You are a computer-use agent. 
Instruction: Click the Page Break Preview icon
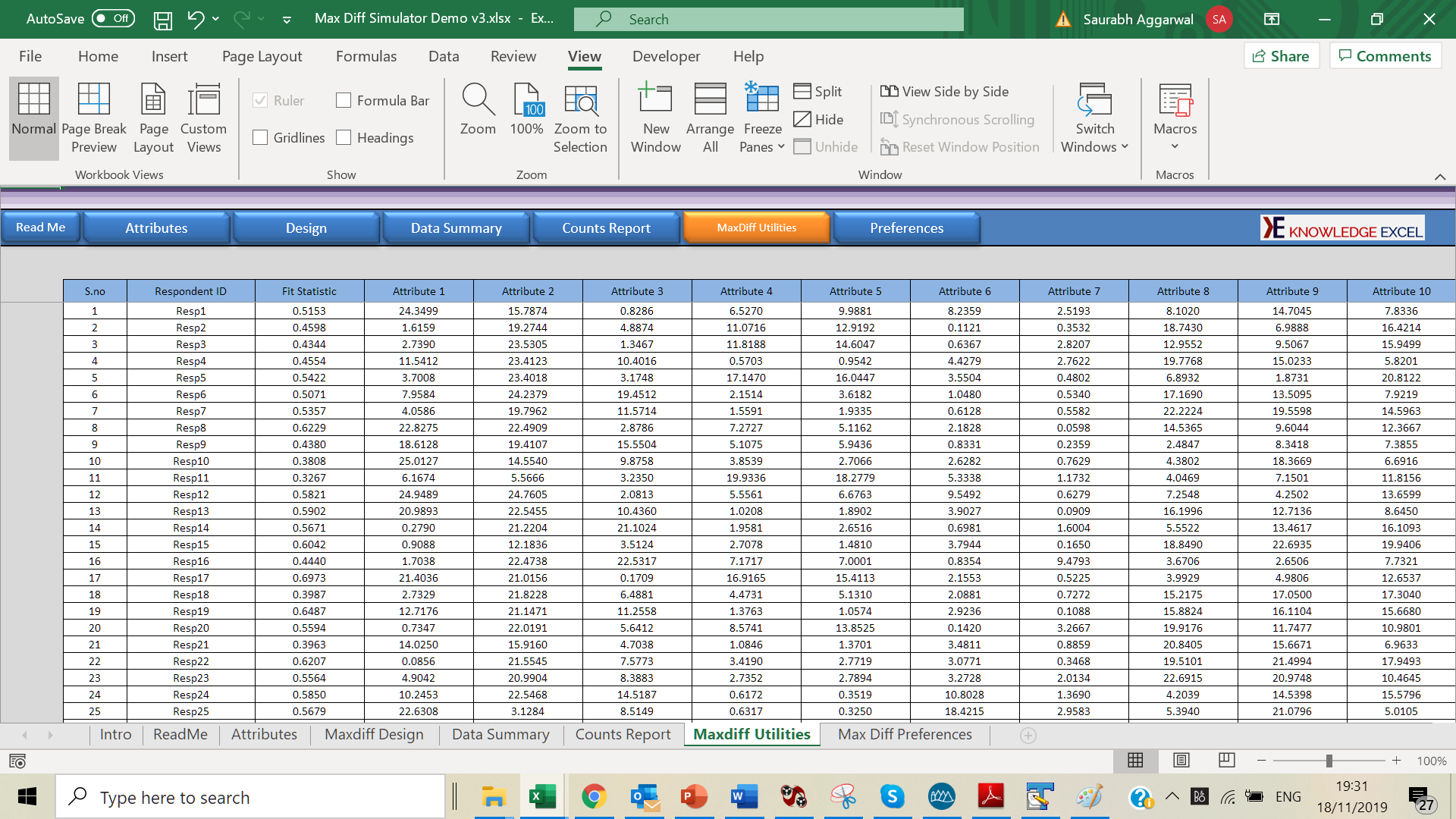(94, 100)
